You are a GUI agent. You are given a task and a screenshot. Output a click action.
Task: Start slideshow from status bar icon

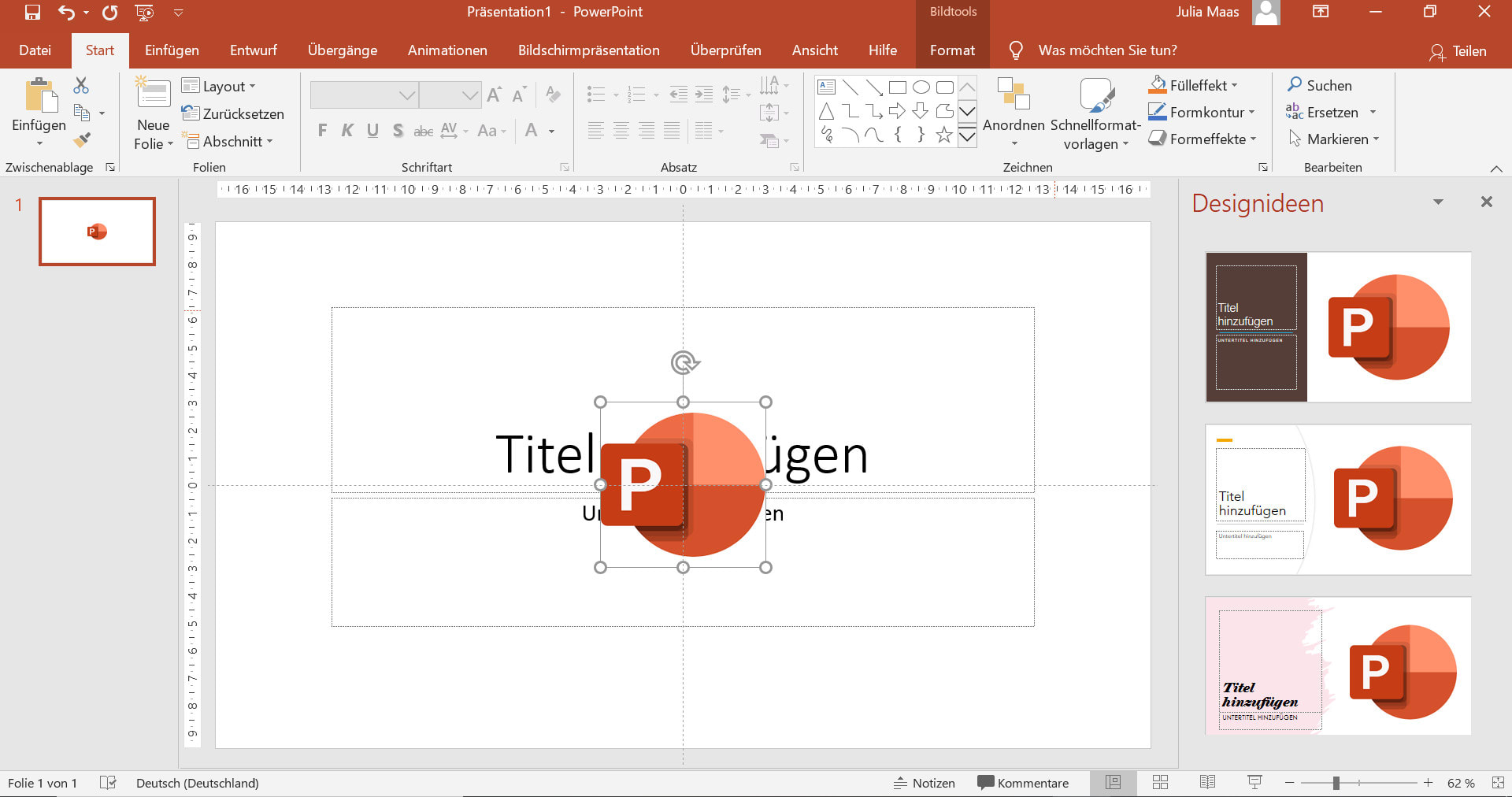[x=1254, y=782]
